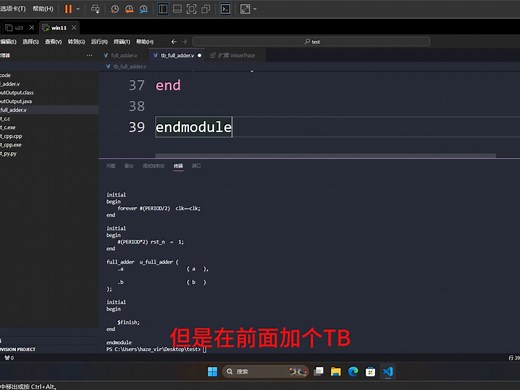The image size is (520, 390).
Task: Open utOutput.class in explorer
Action: (x=17, y=93)
